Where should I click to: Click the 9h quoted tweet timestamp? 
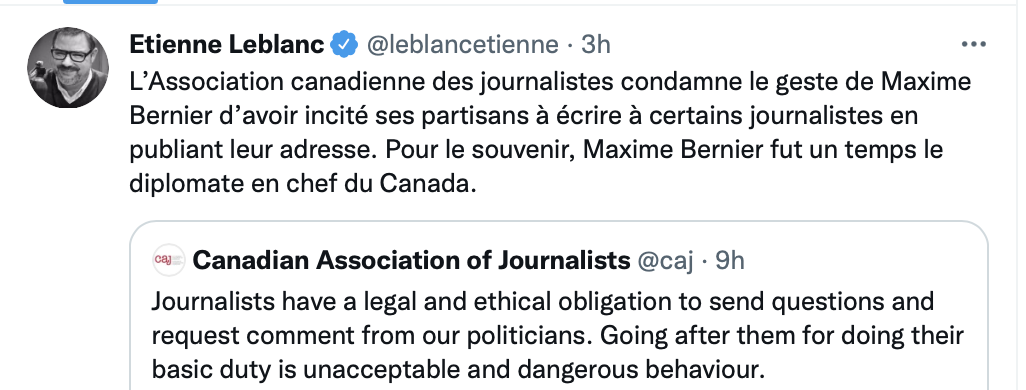(730, 260)
